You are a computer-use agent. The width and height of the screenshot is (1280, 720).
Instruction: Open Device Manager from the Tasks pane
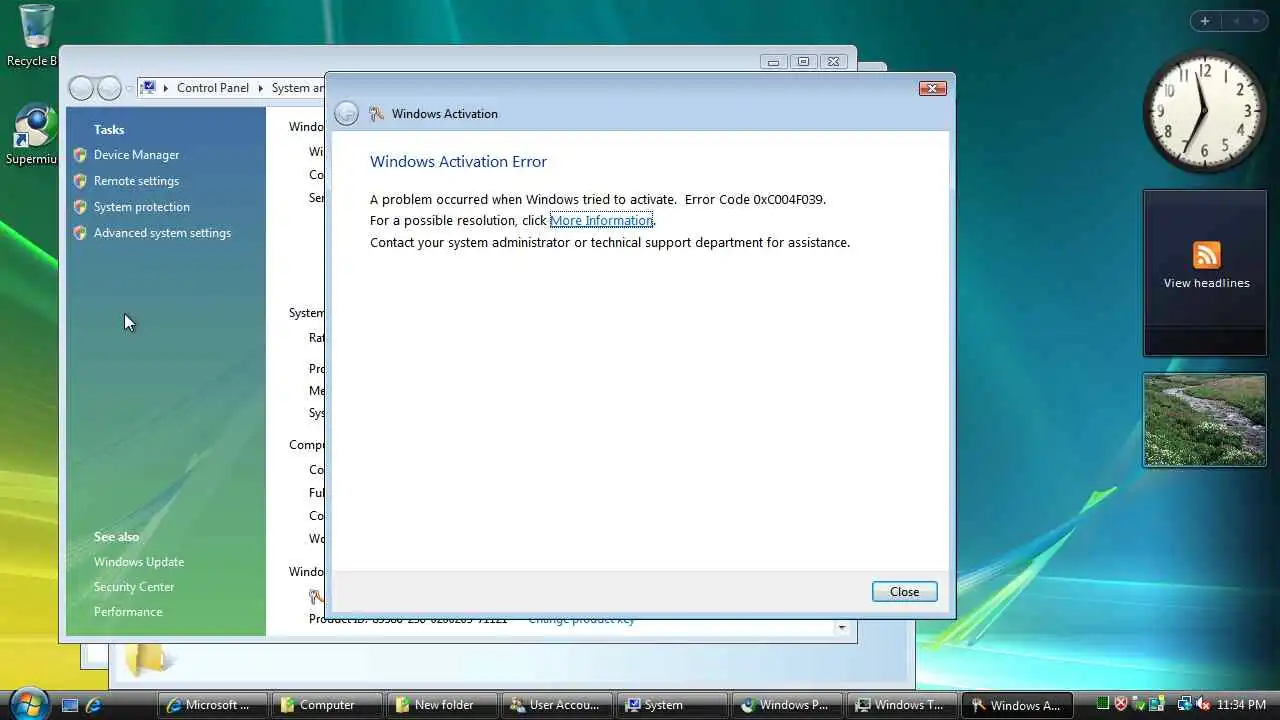point(136,155)
